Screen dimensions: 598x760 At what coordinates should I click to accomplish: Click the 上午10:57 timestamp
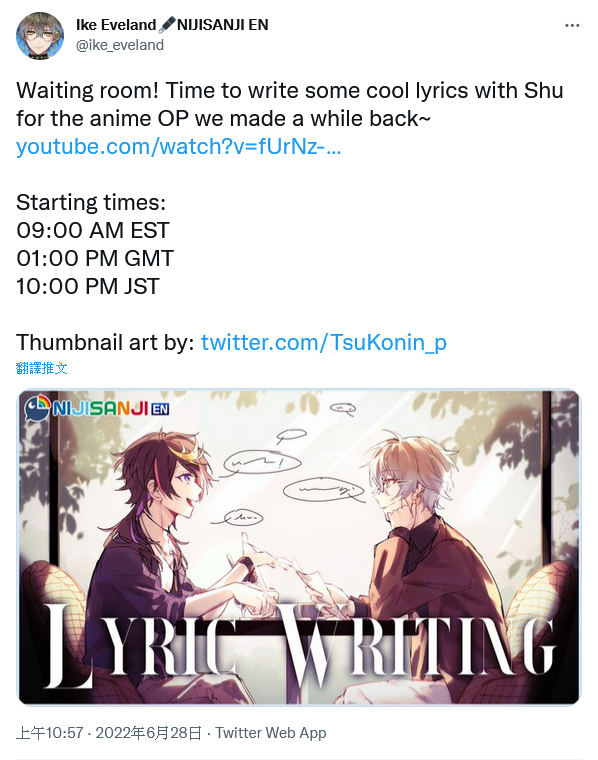pos(49,733)
